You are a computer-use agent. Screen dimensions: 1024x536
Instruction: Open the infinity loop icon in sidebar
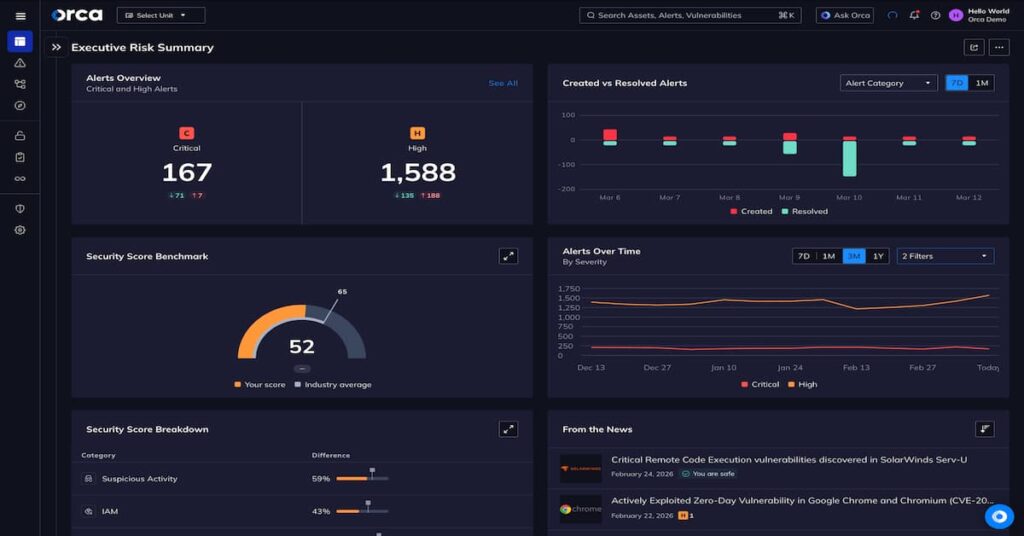(20, 178)
